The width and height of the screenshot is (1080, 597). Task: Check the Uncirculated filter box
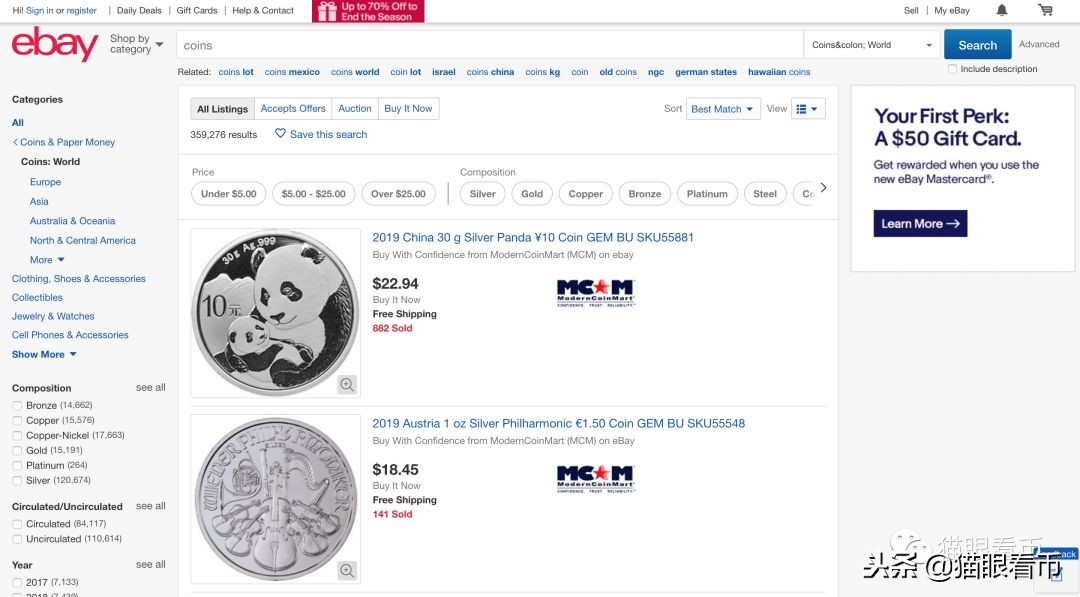pos(17,539)
